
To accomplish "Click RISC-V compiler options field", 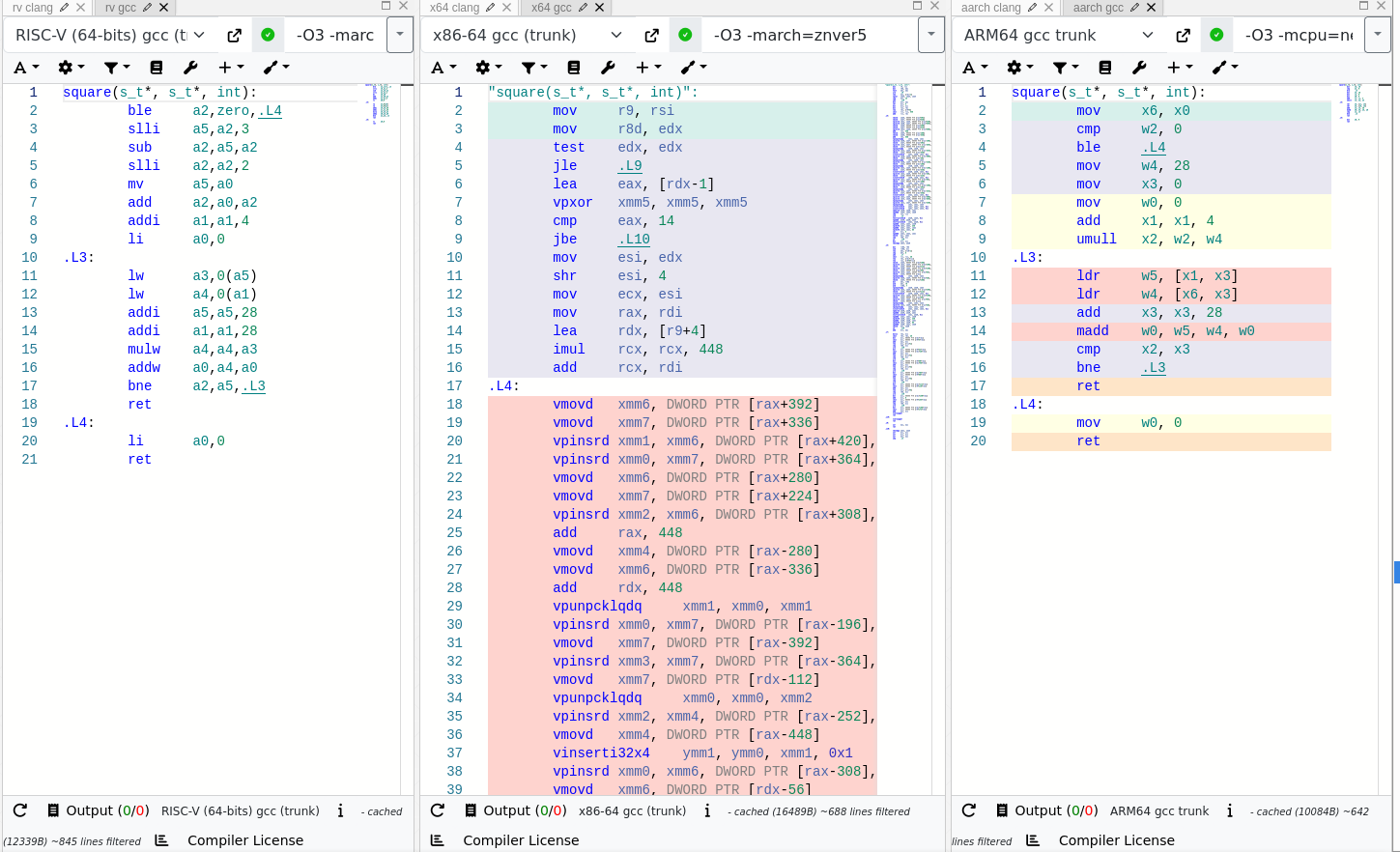I will pos(335,35).
